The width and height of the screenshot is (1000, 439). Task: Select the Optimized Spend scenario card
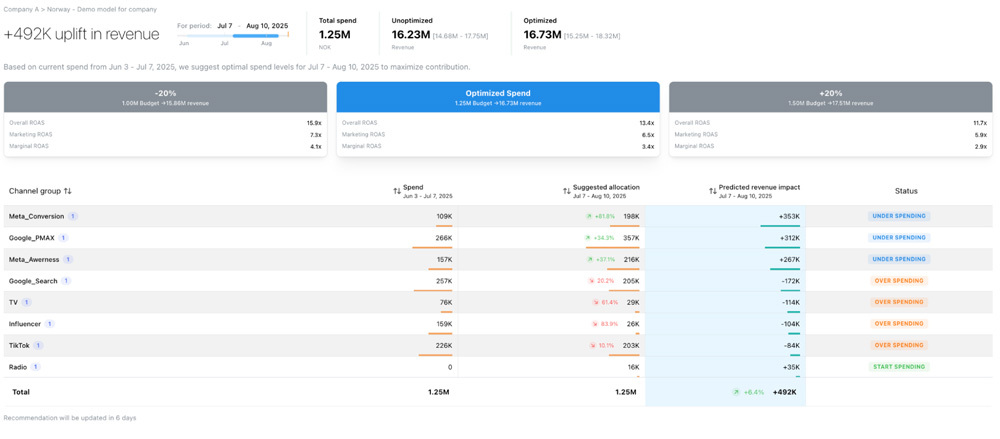tap(498, 119)
